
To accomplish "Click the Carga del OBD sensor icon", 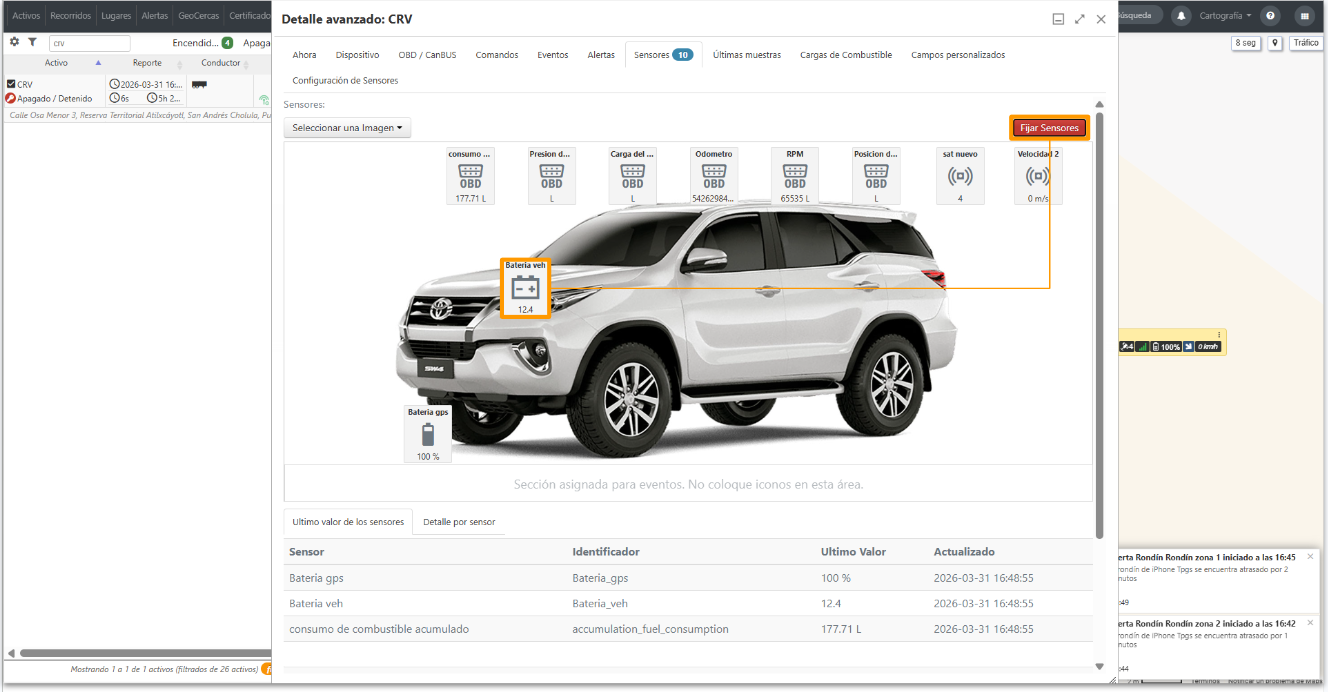I will 632,176.
